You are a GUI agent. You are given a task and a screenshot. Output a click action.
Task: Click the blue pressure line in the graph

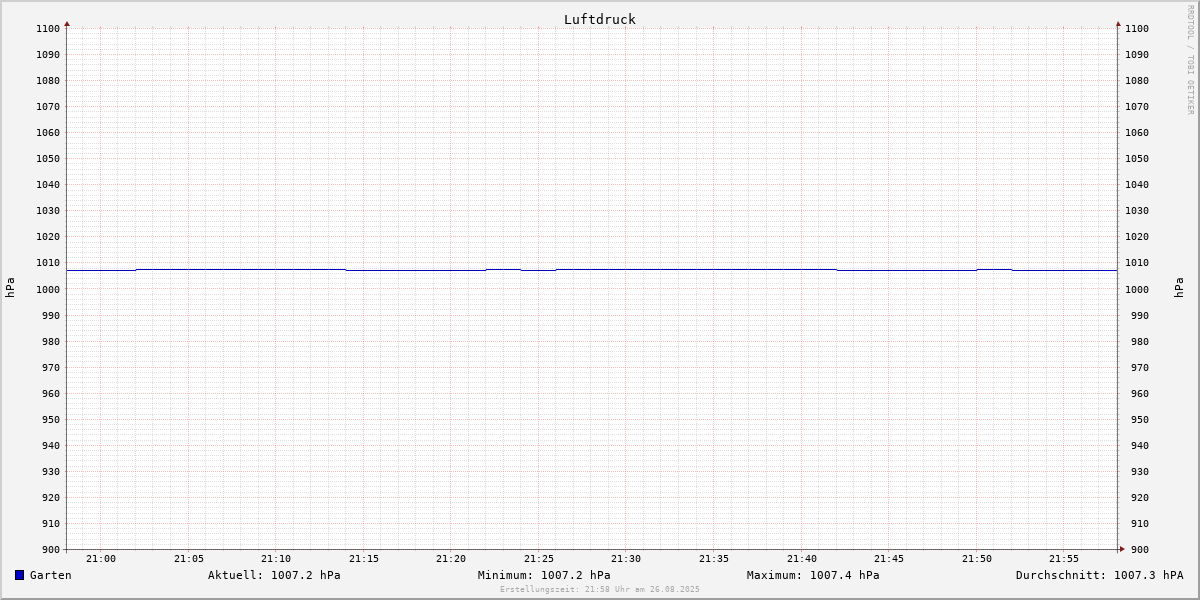click(x=592, y=269)
